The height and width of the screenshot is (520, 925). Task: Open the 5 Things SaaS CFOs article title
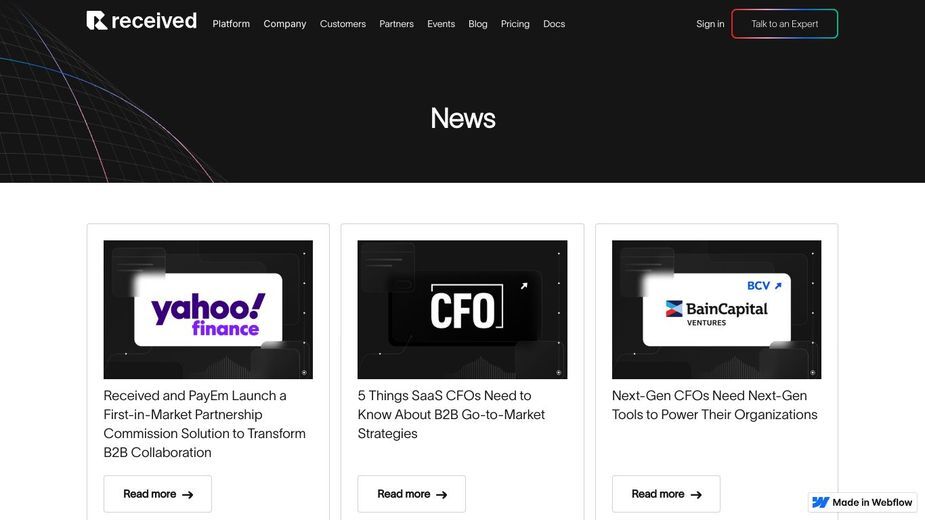[x=451, y=414]
